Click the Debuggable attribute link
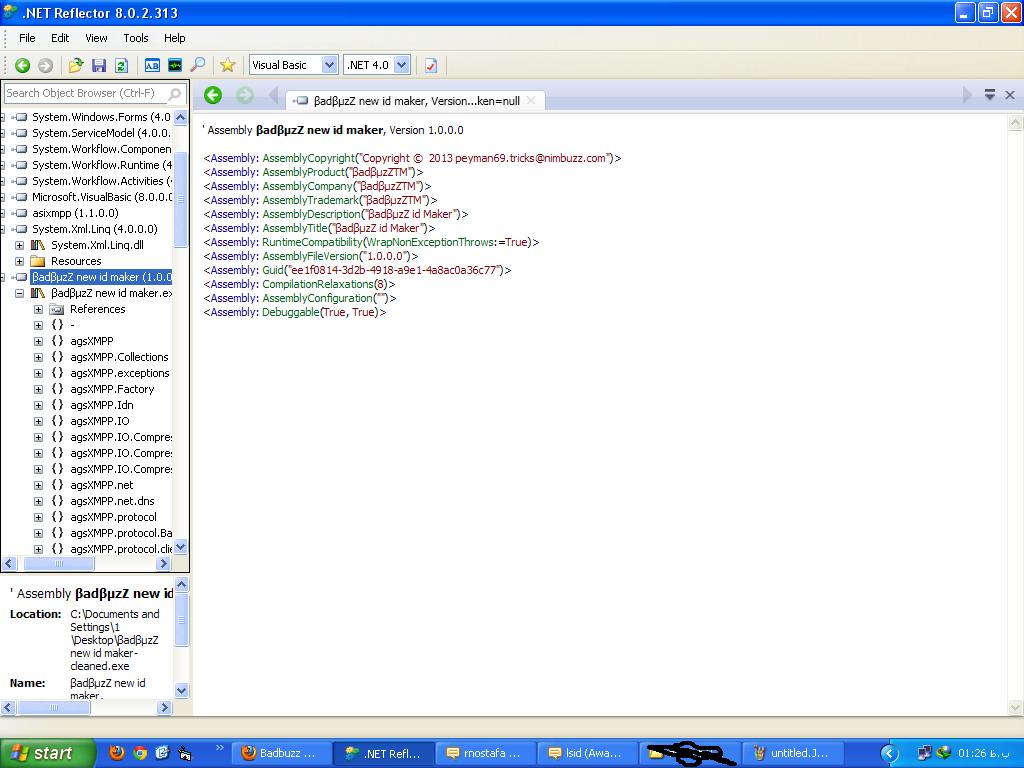The height and width of the screenshot is (768, 1024). point(291,312)
